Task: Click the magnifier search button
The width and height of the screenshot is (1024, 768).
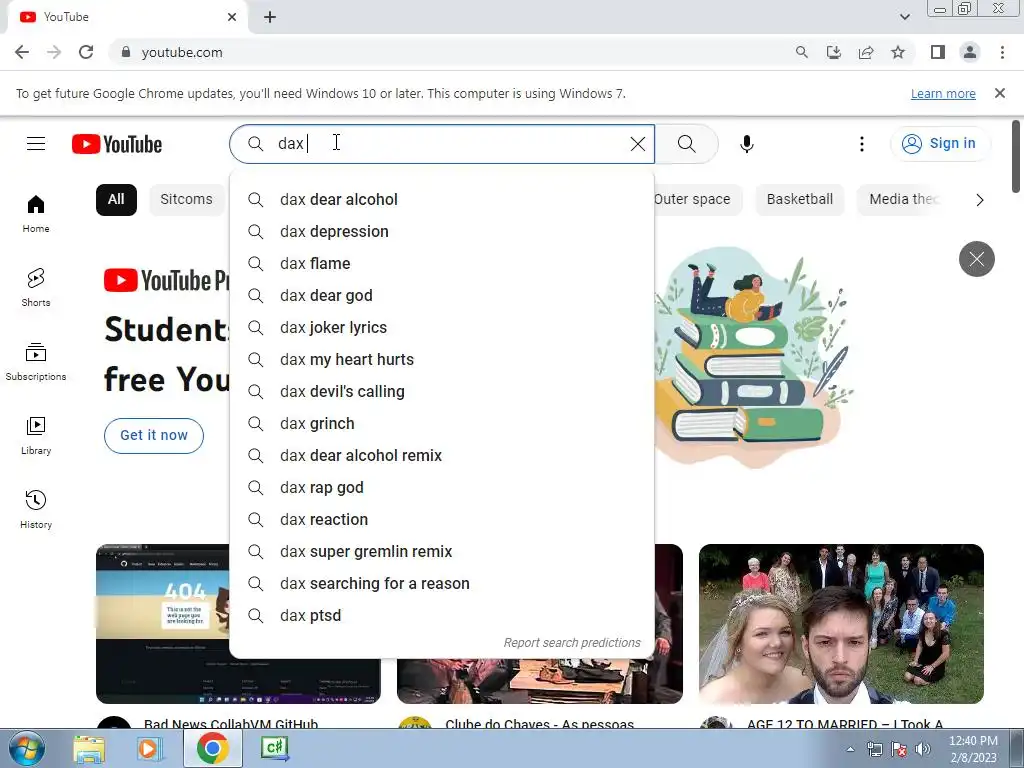Action: click(686, 144)
